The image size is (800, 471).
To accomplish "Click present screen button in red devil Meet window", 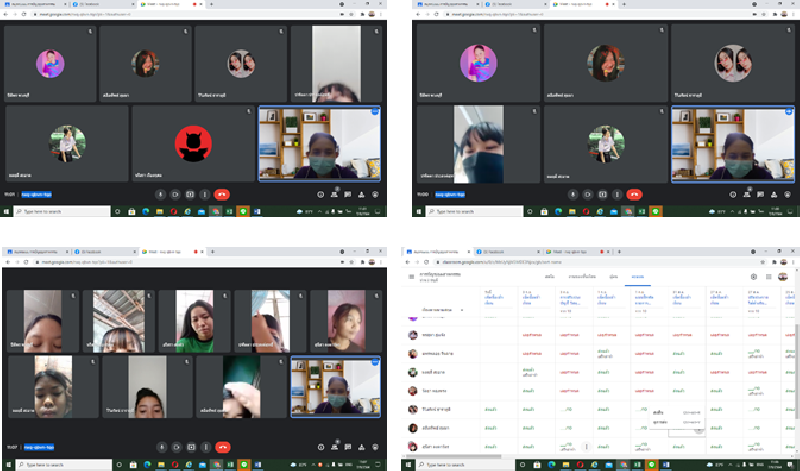I will tap(190, 194).
